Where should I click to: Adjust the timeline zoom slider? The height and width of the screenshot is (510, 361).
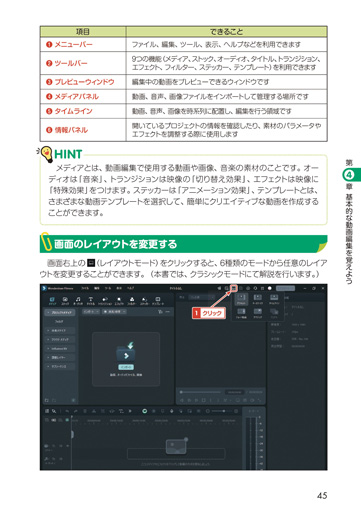pos(222,411)
